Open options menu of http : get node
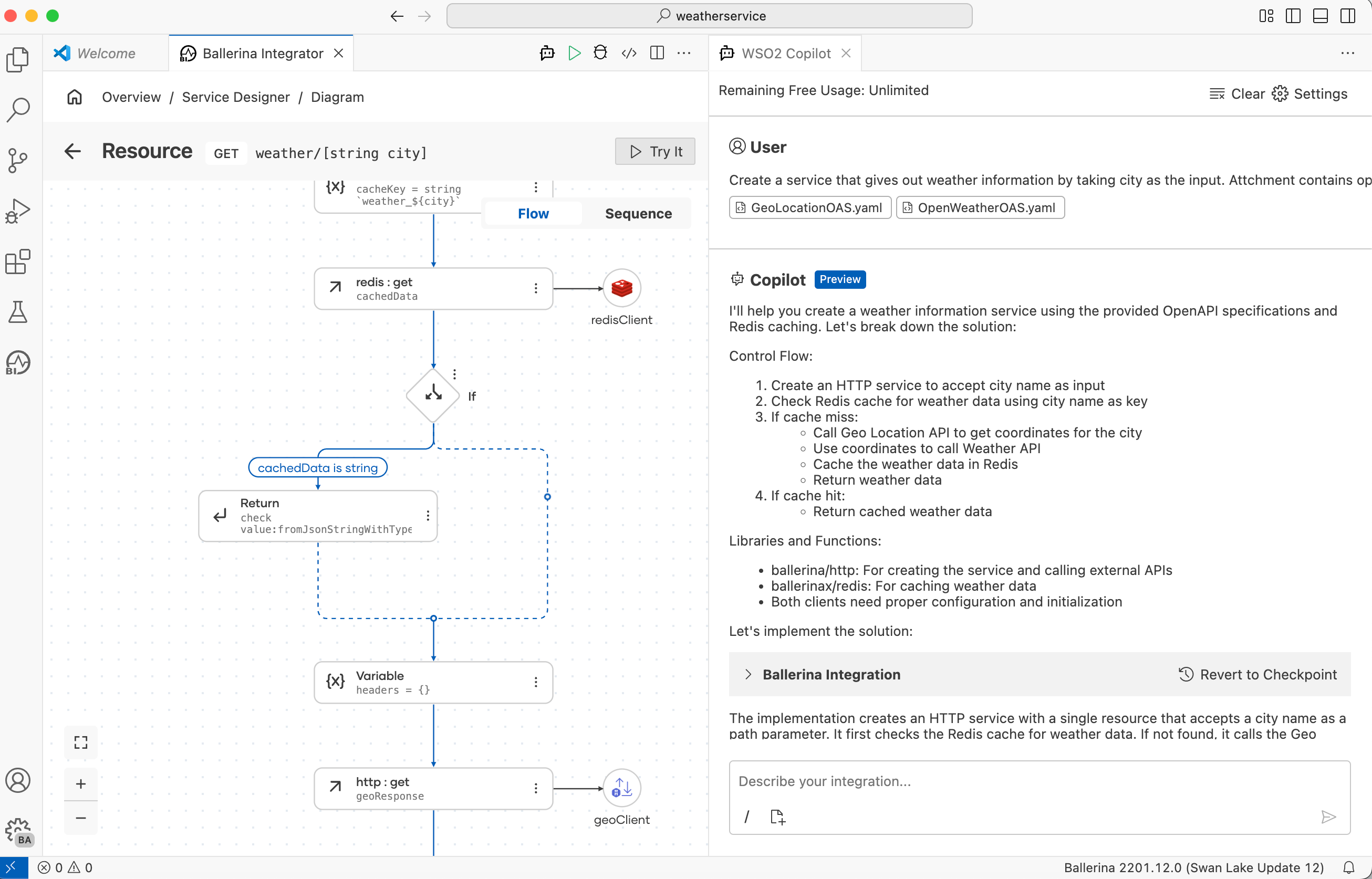 pyautogui.click(x=536, y=788)
